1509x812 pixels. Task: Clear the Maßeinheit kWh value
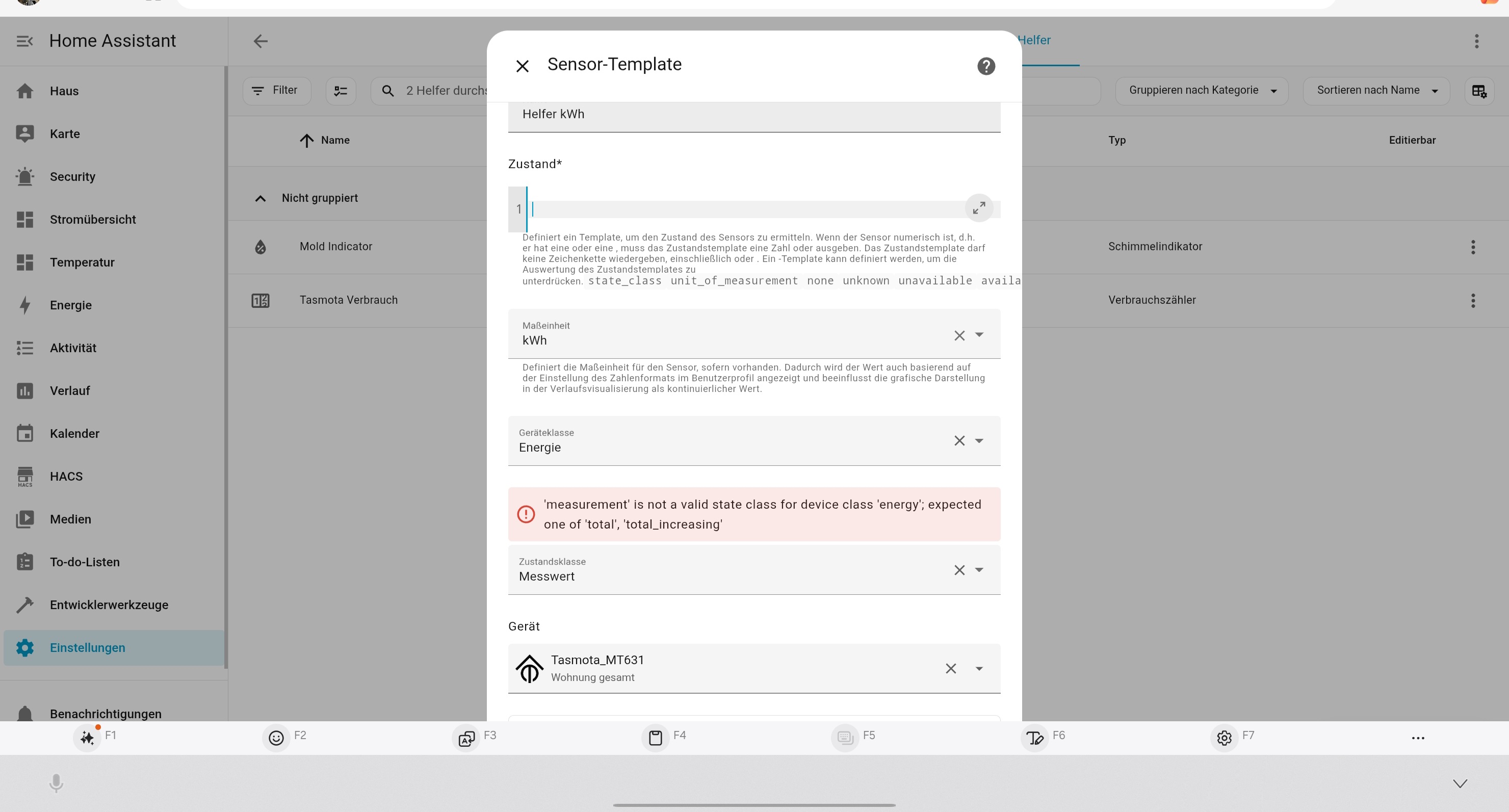click(959, 336)
